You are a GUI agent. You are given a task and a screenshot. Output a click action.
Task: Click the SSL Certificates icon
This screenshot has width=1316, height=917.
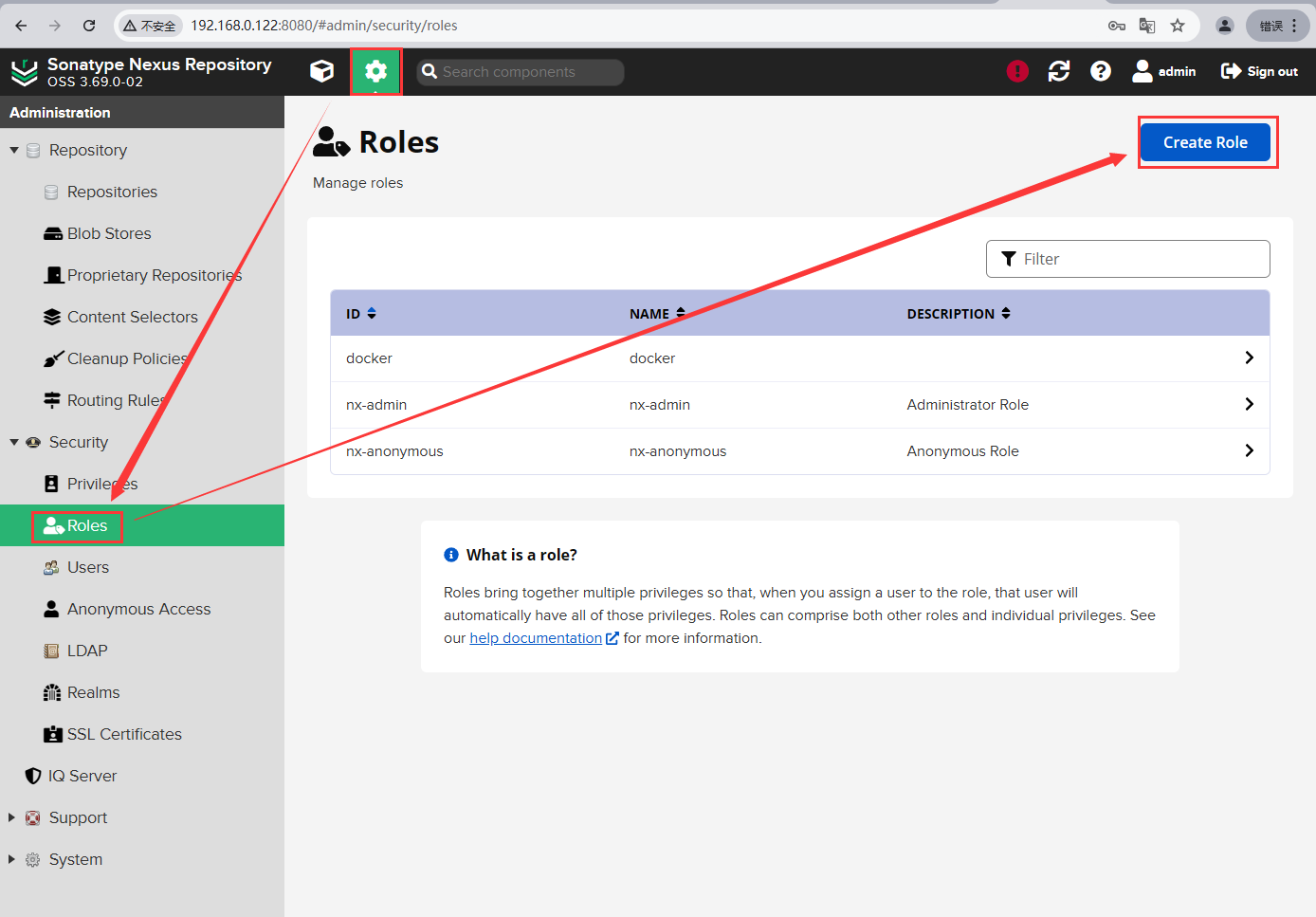click(x=53, y=734)
